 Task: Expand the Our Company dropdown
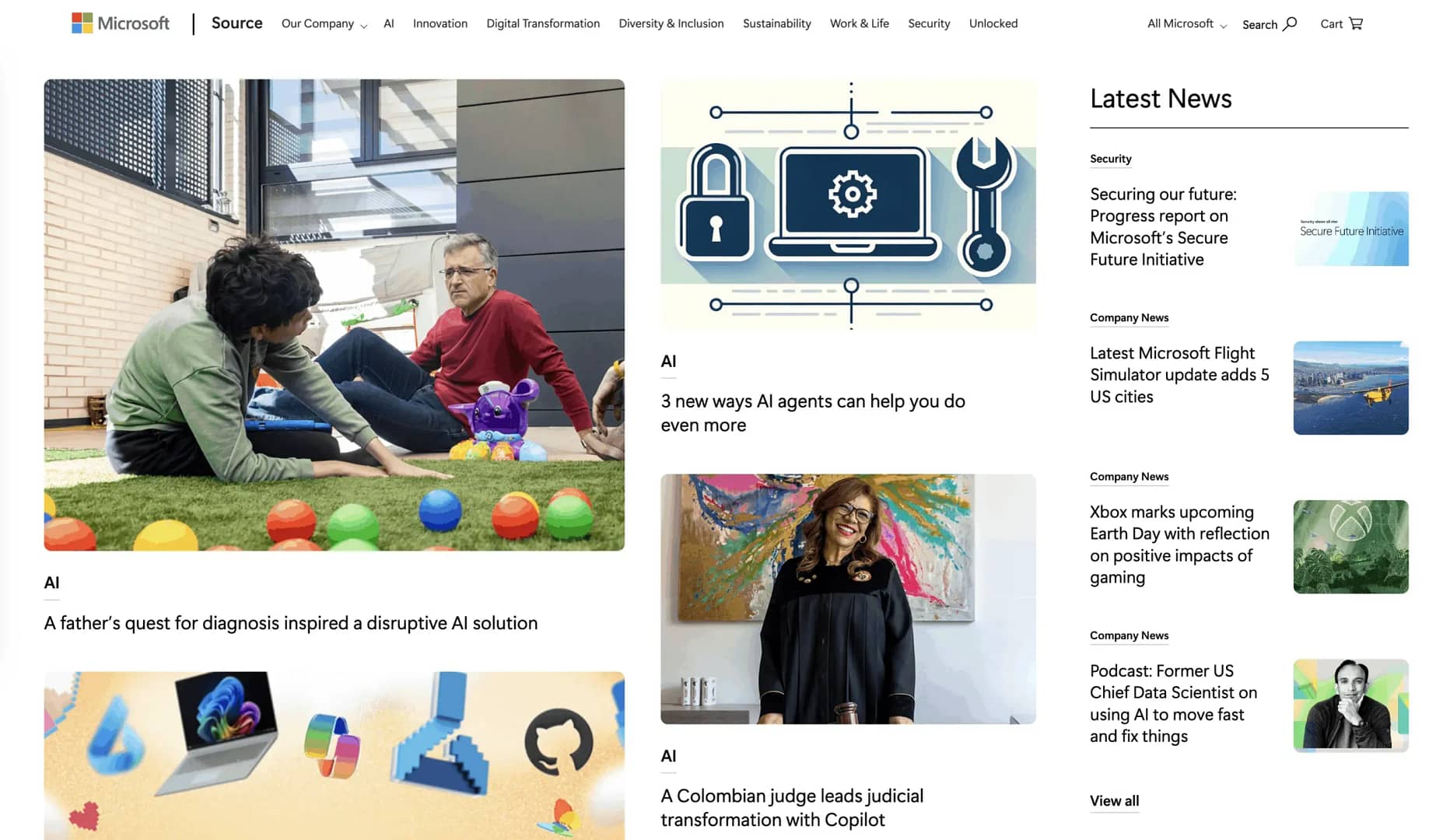click(324, 23)
